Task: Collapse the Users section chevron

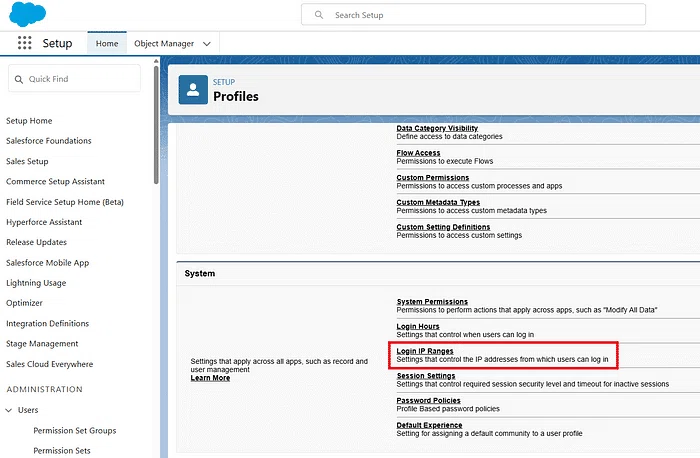Action: tap(9, 410)
